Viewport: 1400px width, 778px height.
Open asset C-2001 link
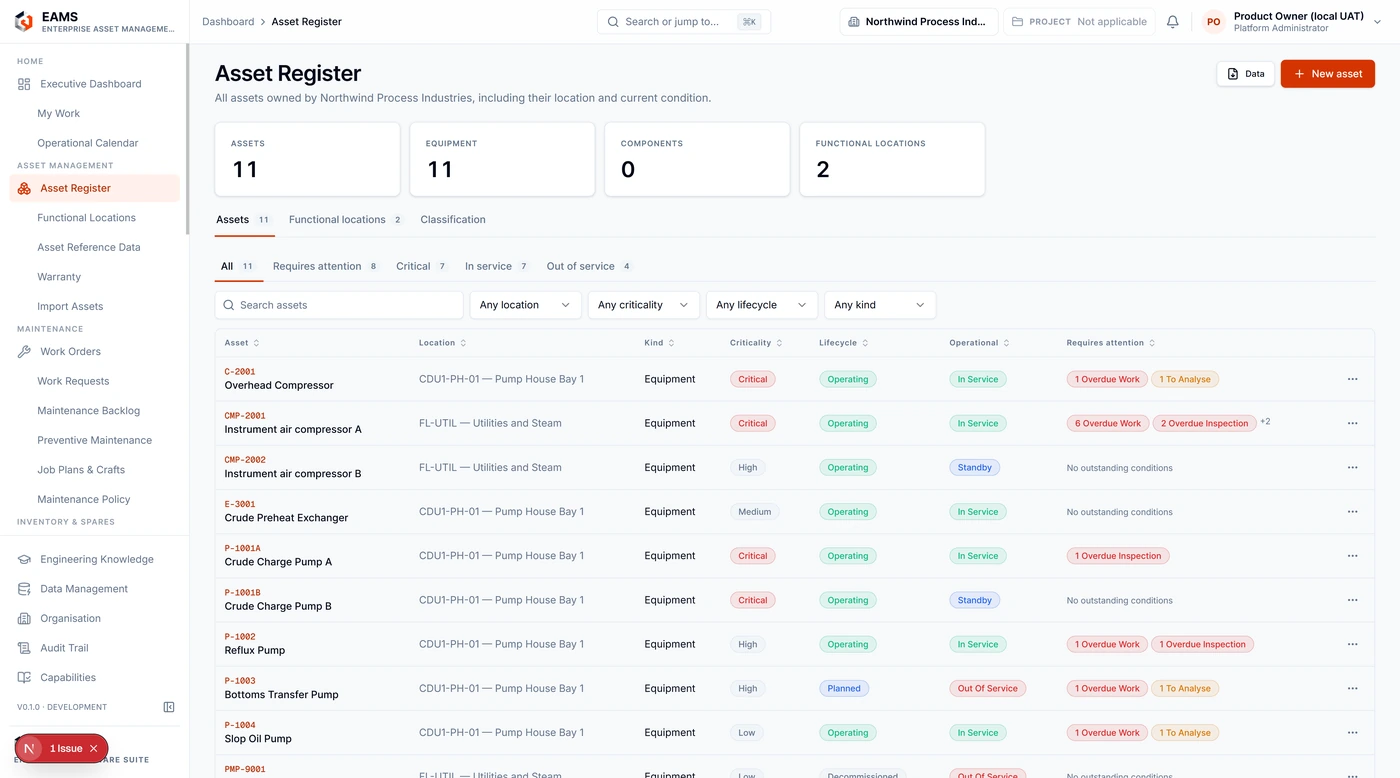pos(240,372)
